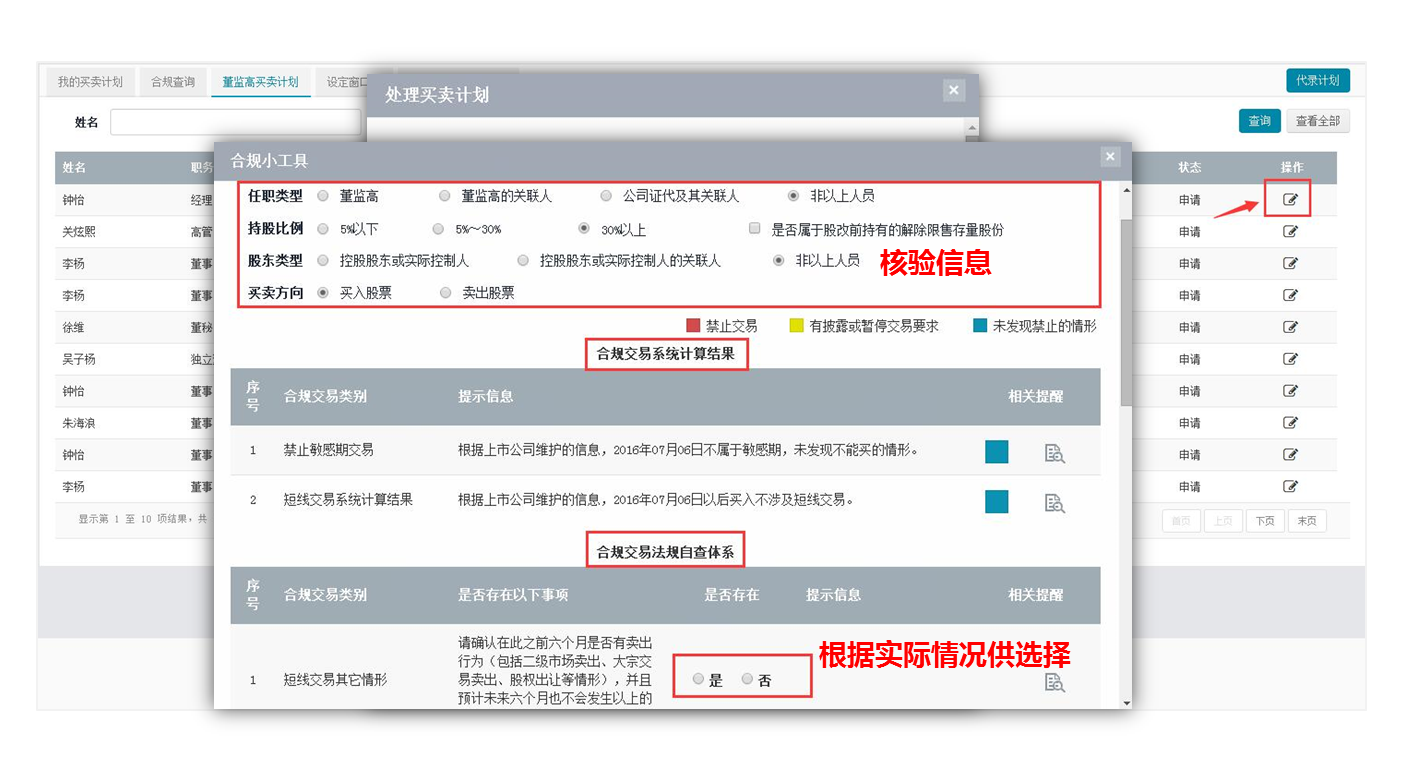The height and width of the screenshot is (768, 1401).
Task: Click the 状态 column header
Action: pos(1189,167)
